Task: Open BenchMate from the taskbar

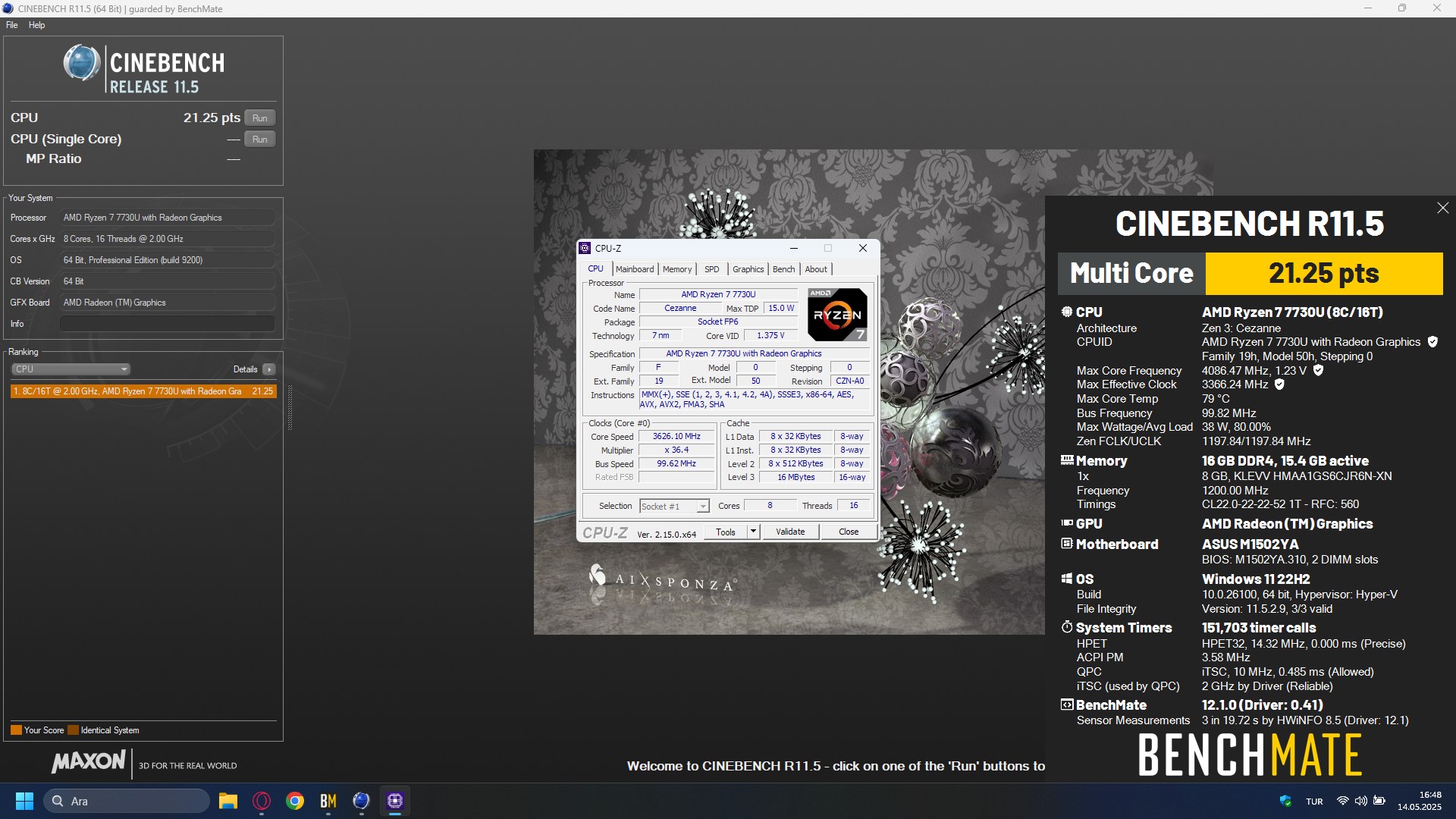Action: (328, 802)
